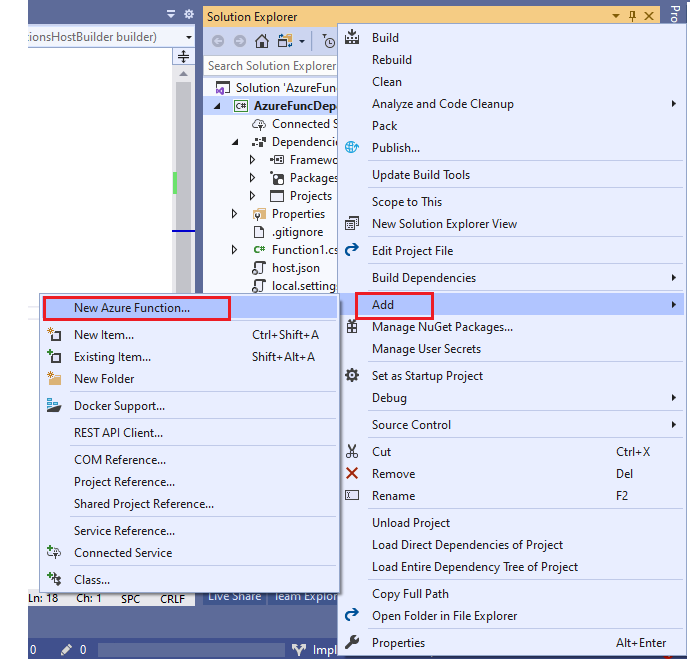Select Unload Project
The height and width of the screenshot is (660, 690).
512,522
